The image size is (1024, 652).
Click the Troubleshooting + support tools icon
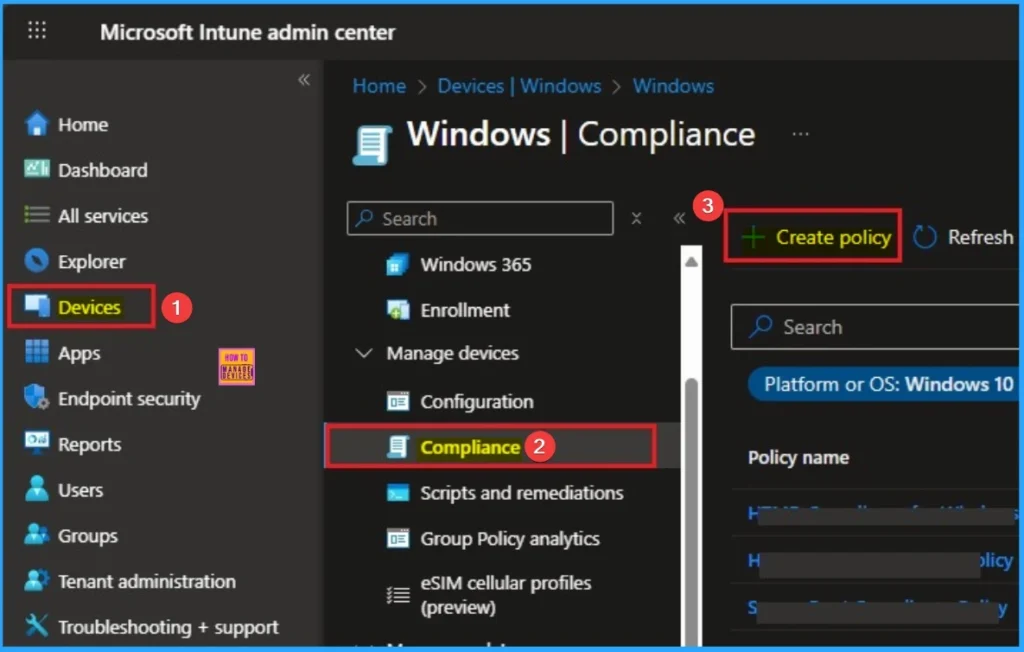point(37,626)
